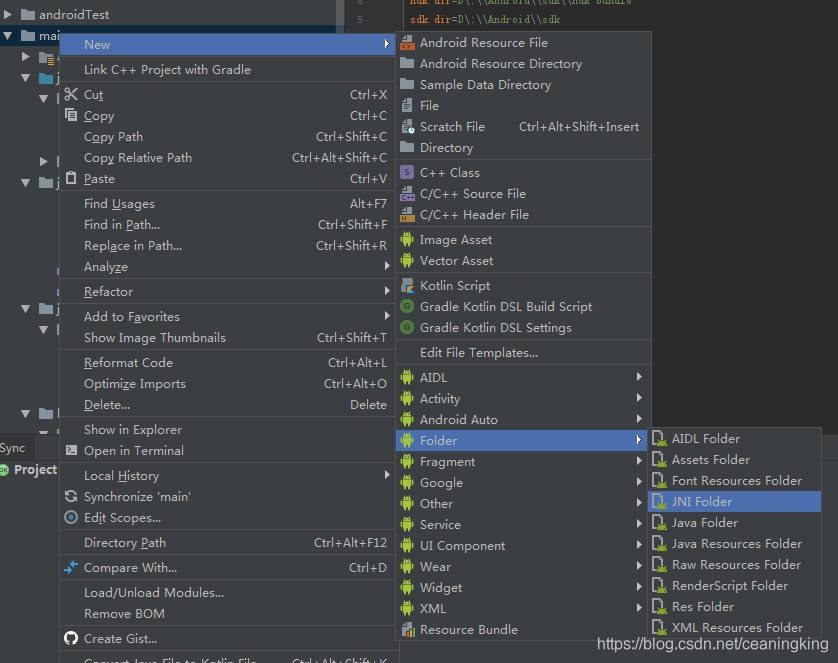Click the Edit Scopes circle icon
The width and height of the screenshot is (838, 663).
71,517
